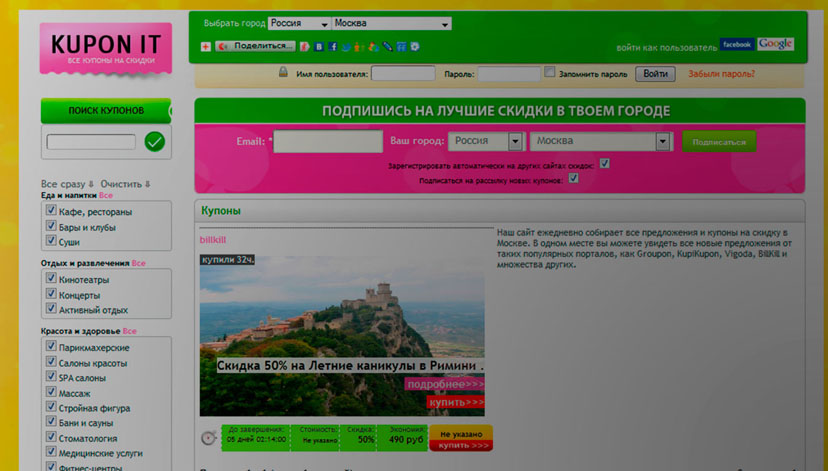Share to FriendFeed using the ff icon

[x=401, y=46]
